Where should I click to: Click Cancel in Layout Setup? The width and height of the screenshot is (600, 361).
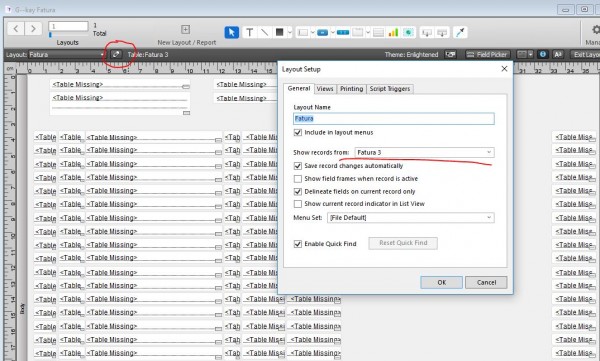coord(486,283)
